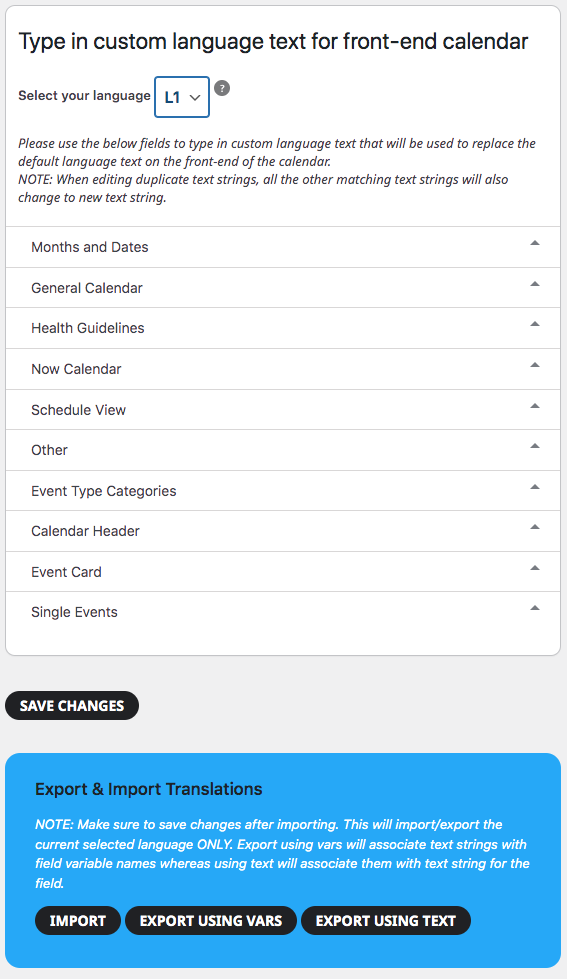Click the arrow icon beside Other

535,446
